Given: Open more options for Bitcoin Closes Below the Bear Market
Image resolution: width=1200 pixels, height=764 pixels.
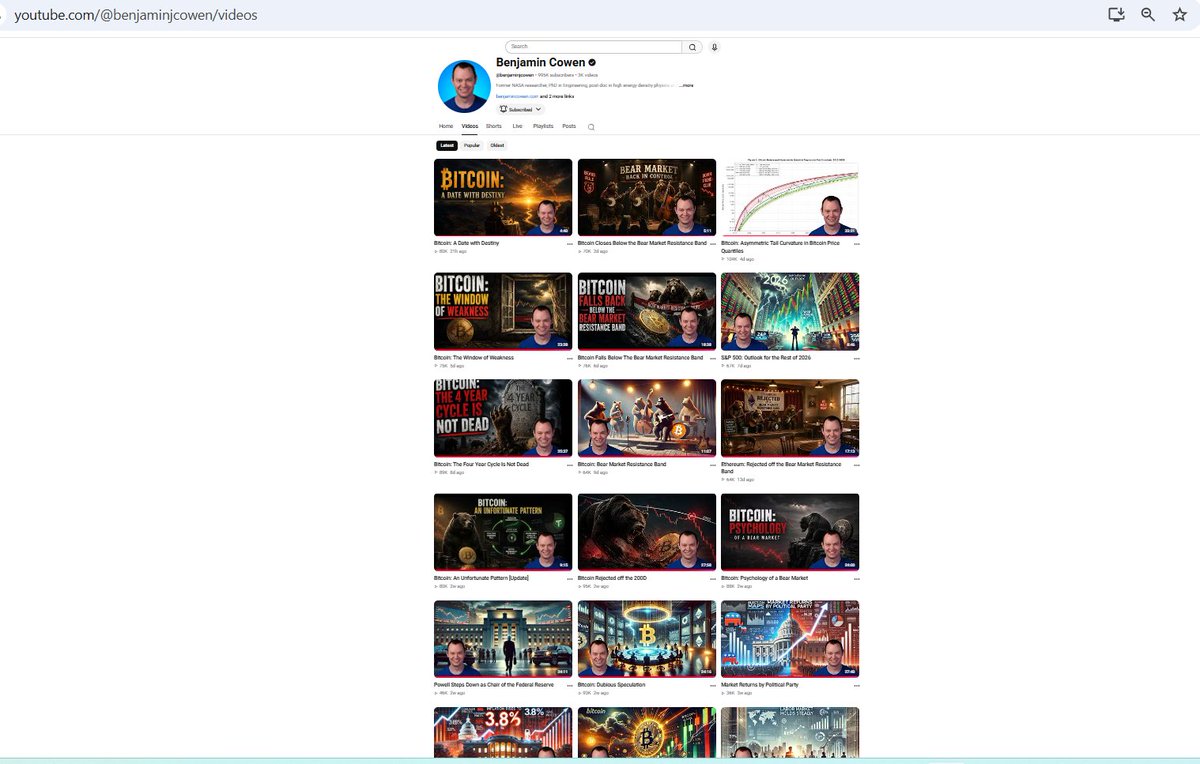Looking at the screenshot, I should click(713, 244).
